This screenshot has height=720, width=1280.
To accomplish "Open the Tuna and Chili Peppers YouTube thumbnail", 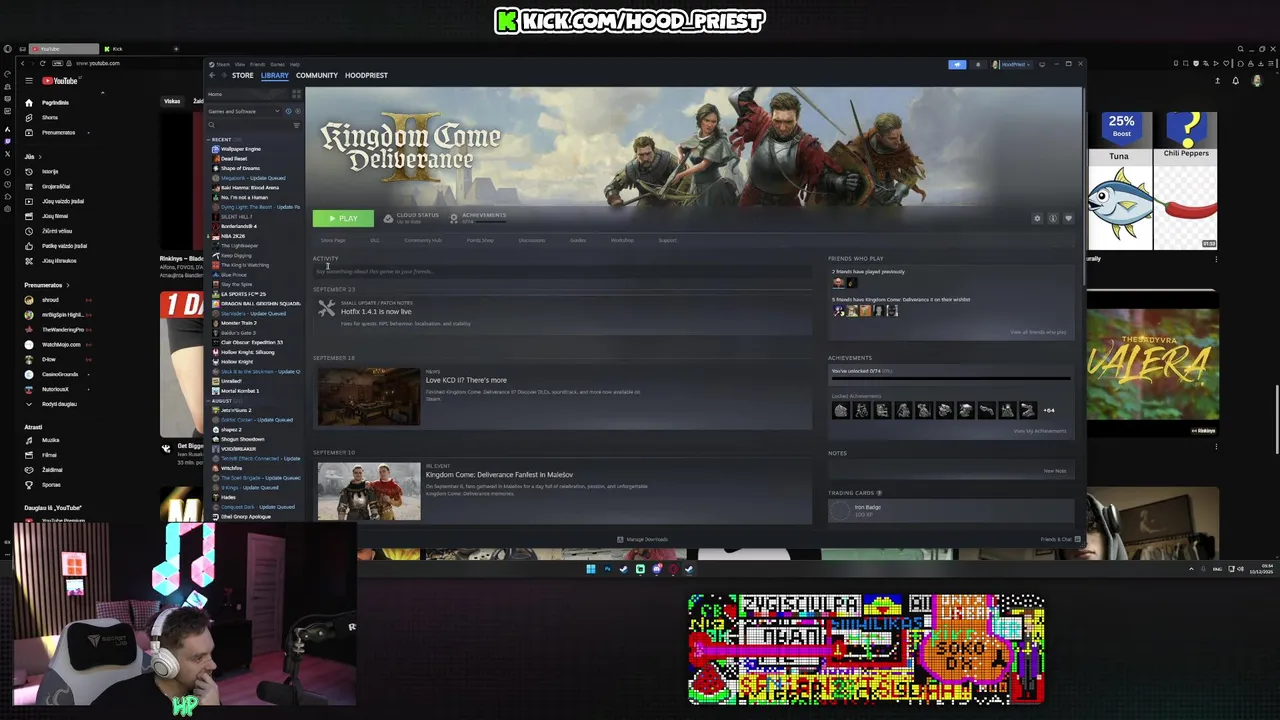I will pos(1152,180).
